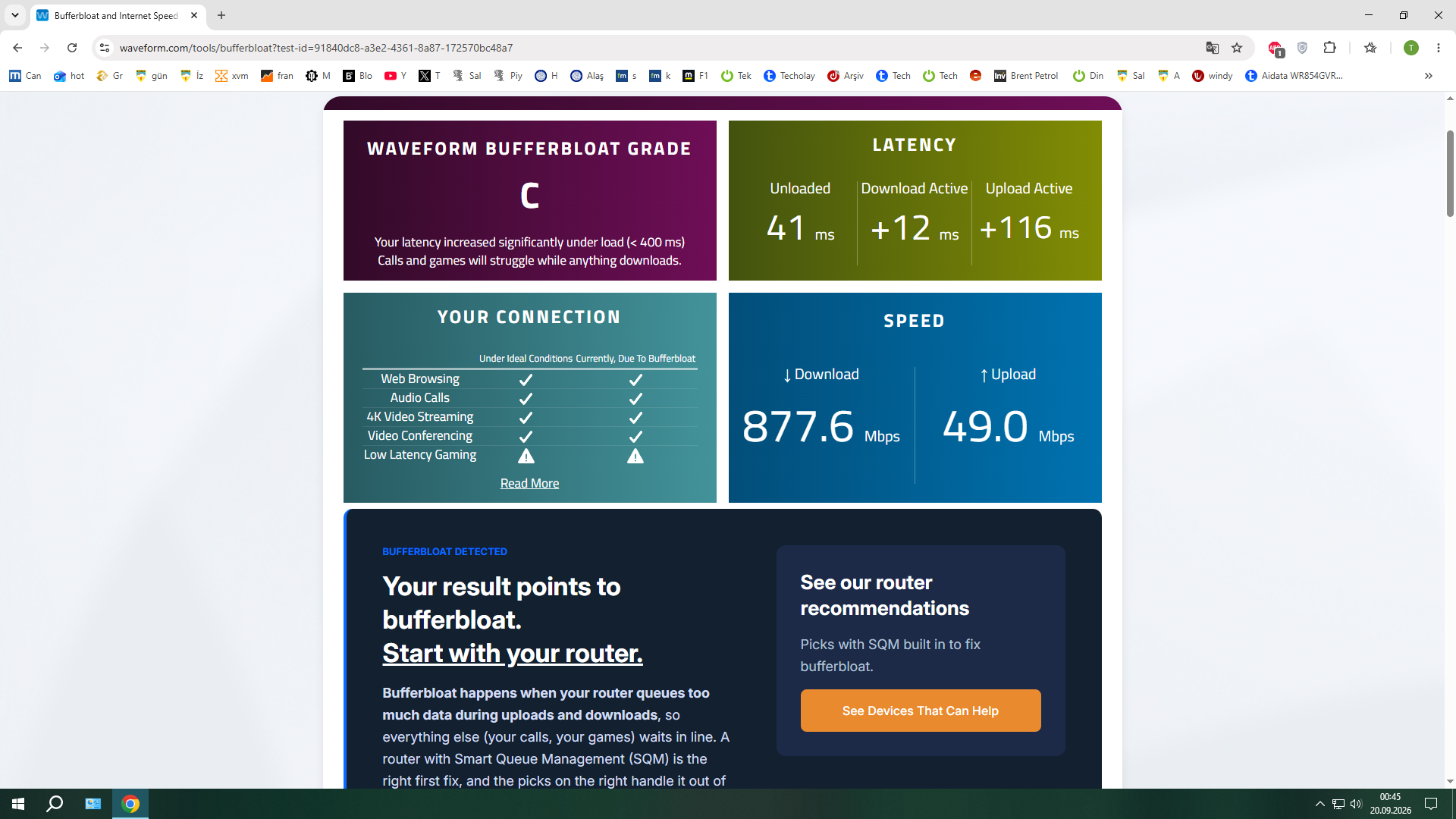The image size is (1456, 819).
Task: Open the 'Gr' bookmark
Action: [x=110, y=76]
